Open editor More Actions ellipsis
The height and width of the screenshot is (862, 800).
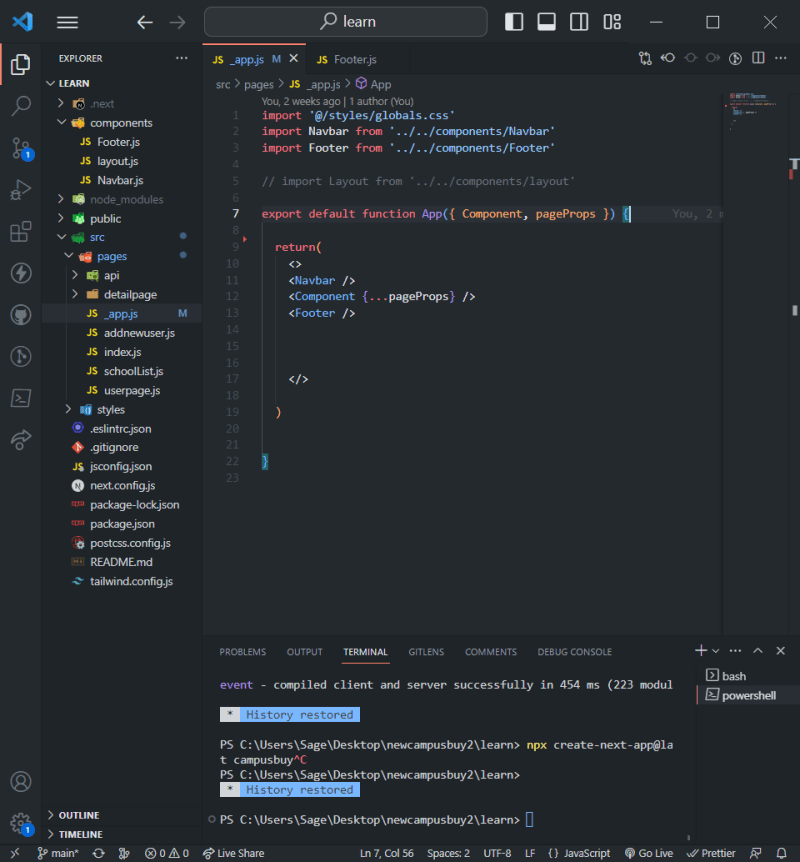click(781, 58)
